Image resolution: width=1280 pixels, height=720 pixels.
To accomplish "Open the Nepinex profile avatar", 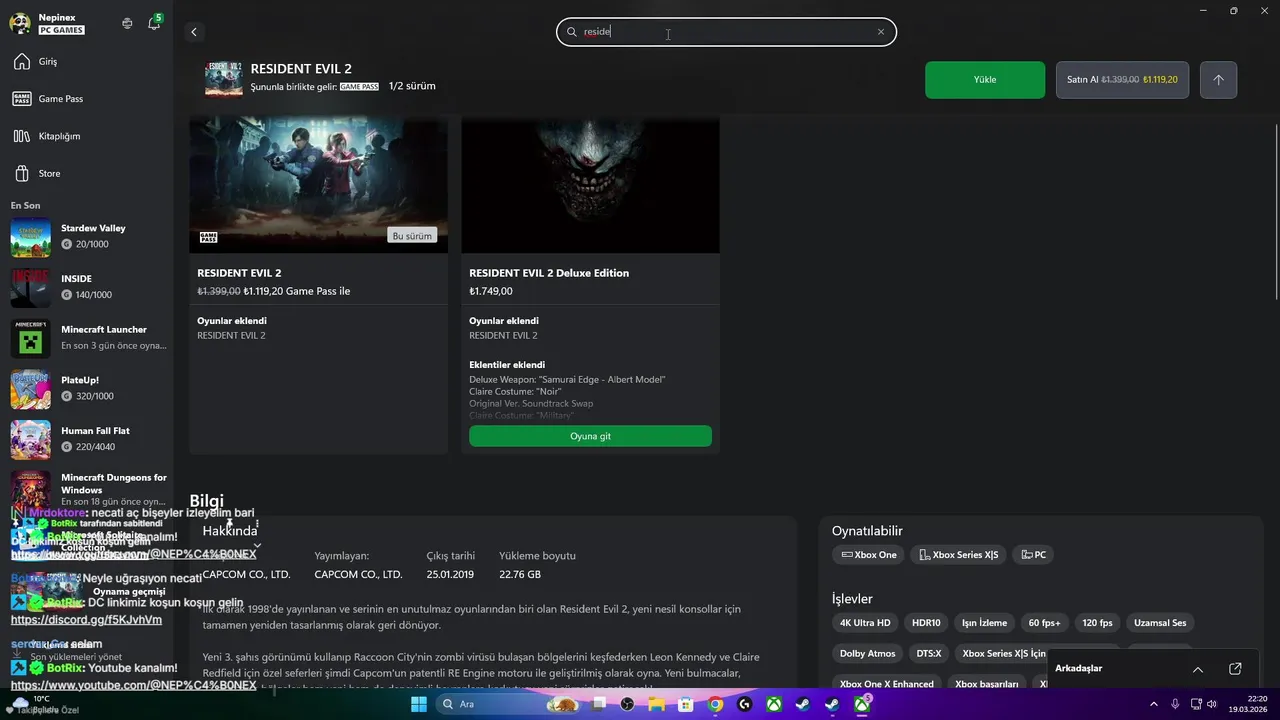I will [x=20, y=23].
